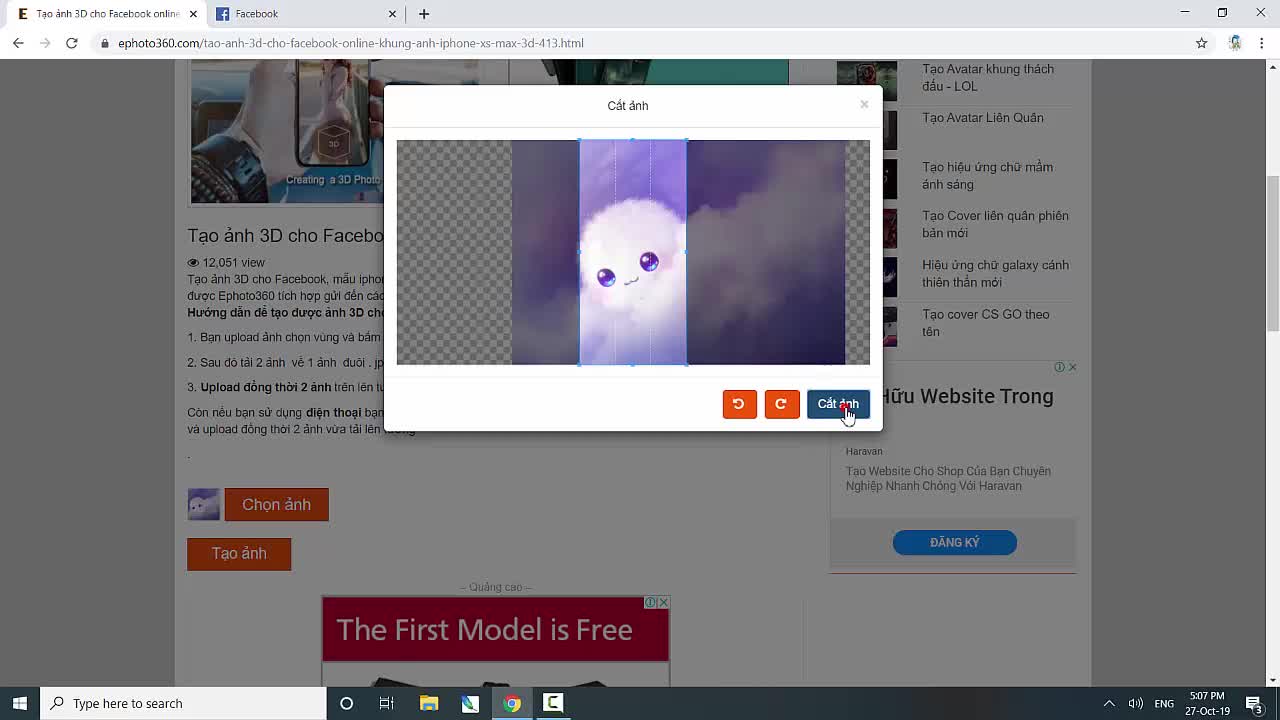Image resolution: width=1280 pixels, height=720 pixels.
Task: Close The First Model is Free ad
Action: click(663, 602)
